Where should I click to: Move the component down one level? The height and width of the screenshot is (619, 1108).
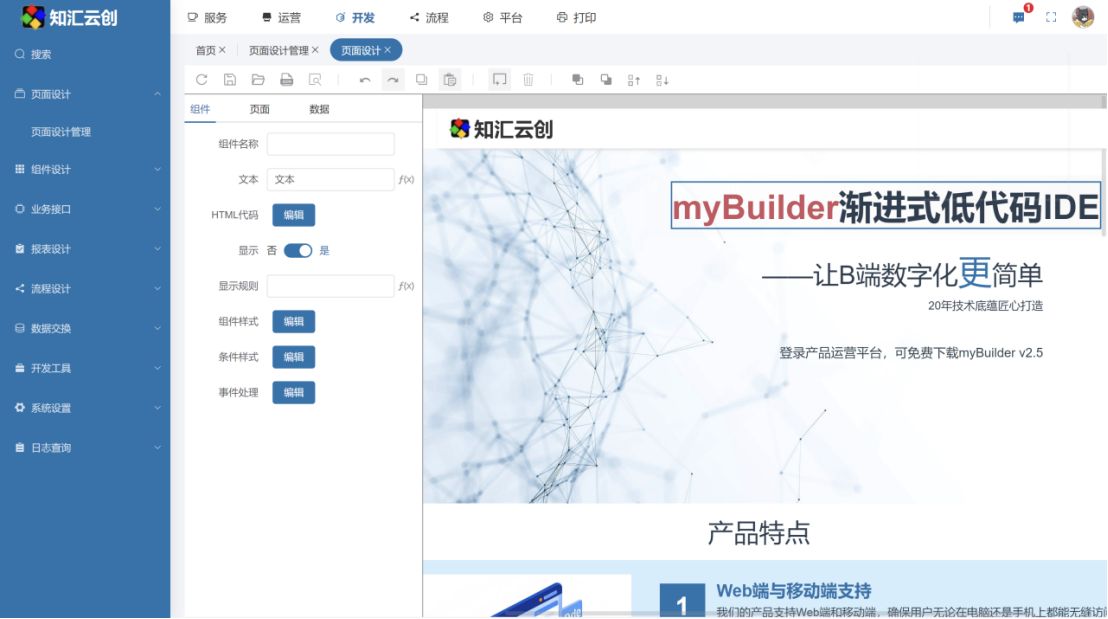662,80
